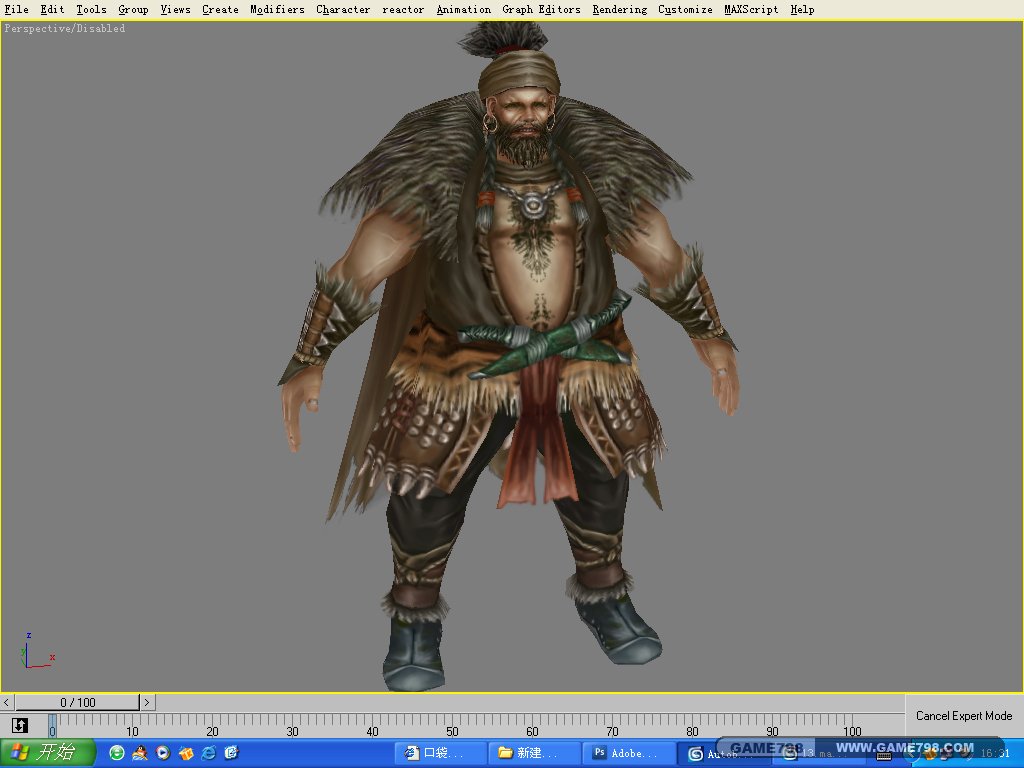Image resolution: width=1024 pixels, height=768 pixels.
Task: Click frame 50 on the timeline
Action: coord(452,731)
